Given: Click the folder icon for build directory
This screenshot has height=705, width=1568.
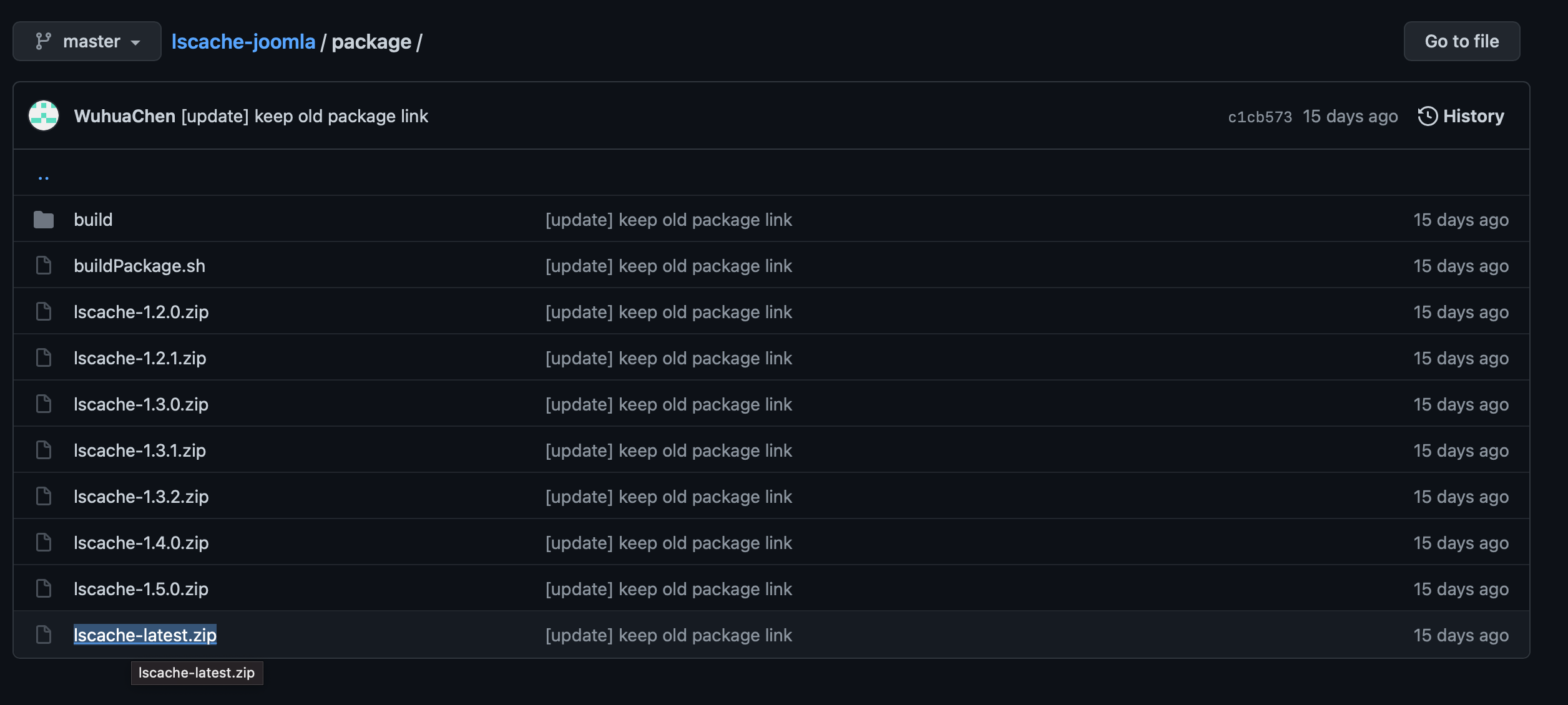Looking at the screenshot, I should click(43, 218).
